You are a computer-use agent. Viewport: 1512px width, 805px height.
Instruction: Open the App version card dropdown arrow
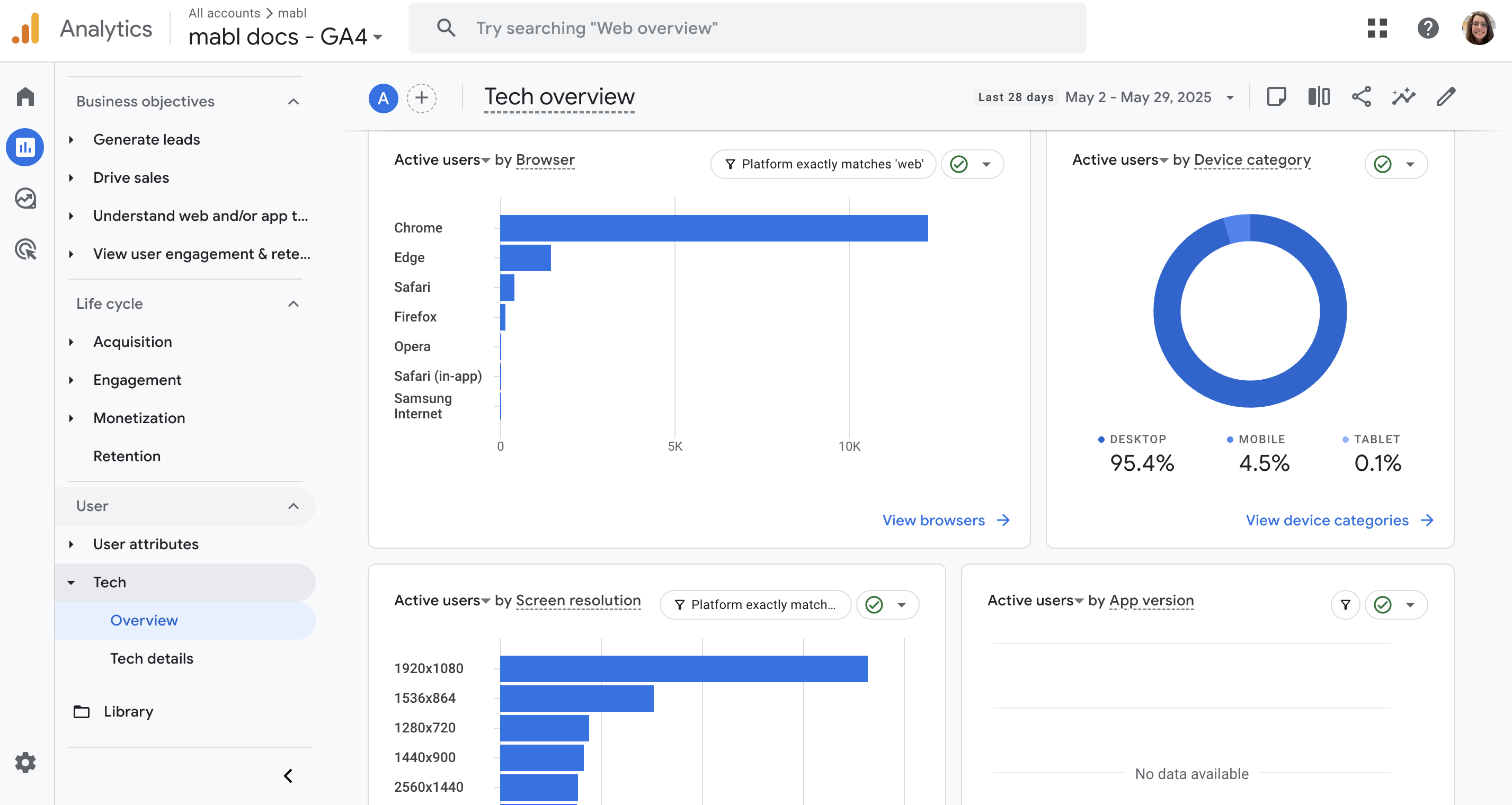1410,604
